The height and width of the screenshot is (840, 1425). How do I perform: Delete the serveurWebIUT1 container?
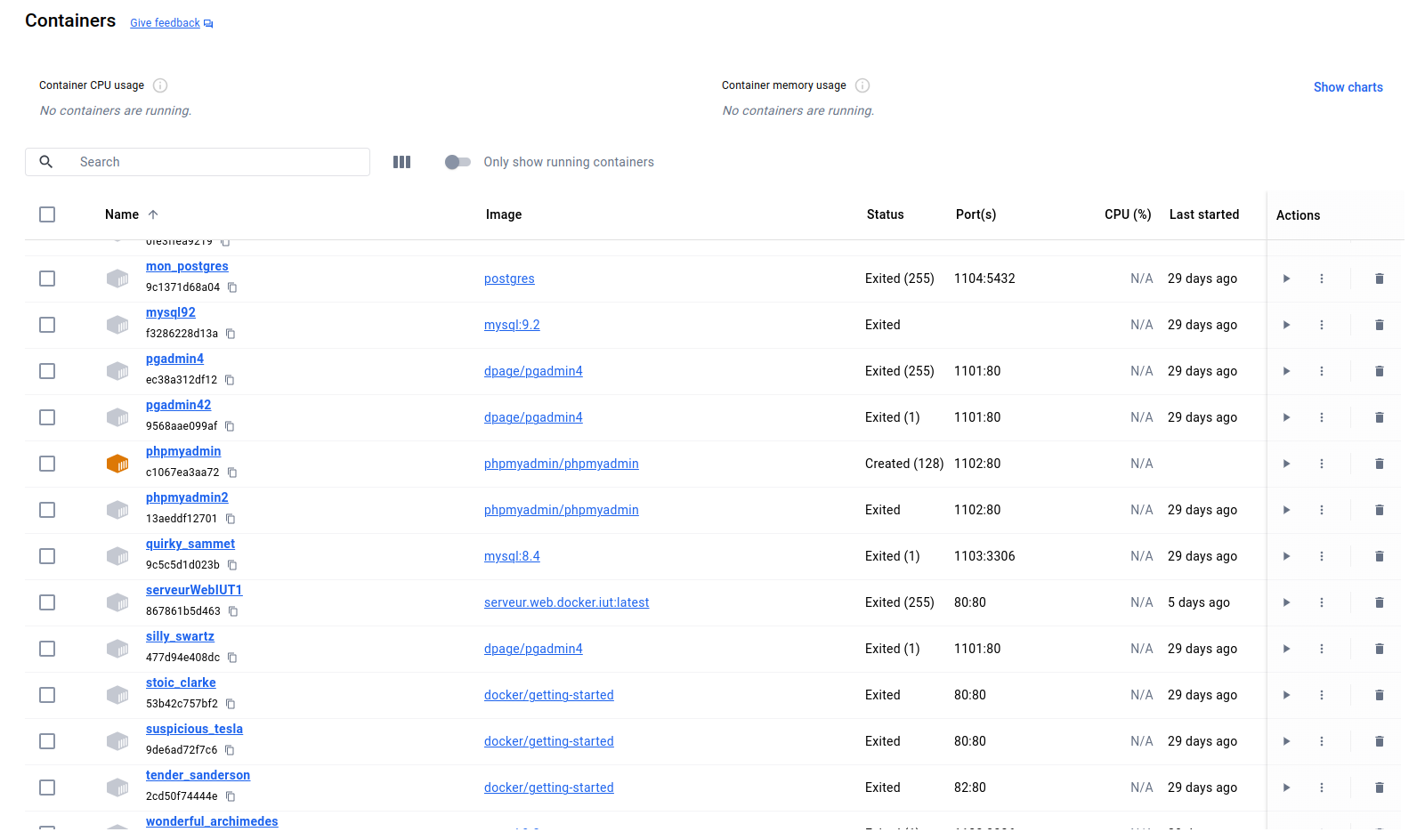[1379, 602]
